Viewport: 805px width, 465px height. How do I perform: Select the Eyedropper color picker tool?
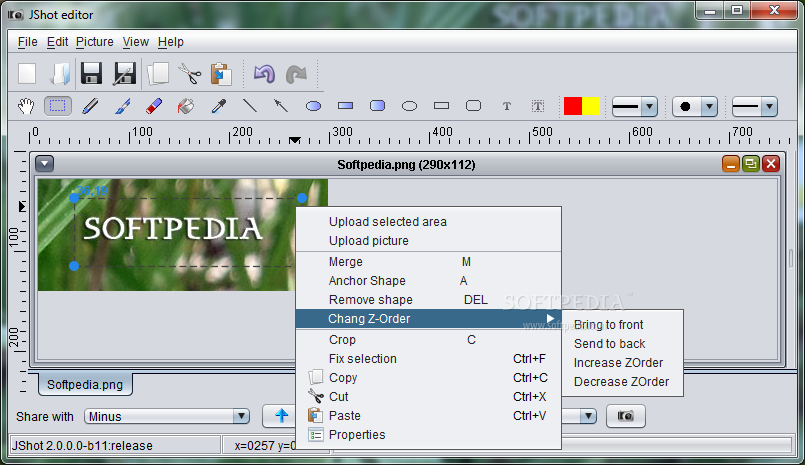(x=218, y=106)
